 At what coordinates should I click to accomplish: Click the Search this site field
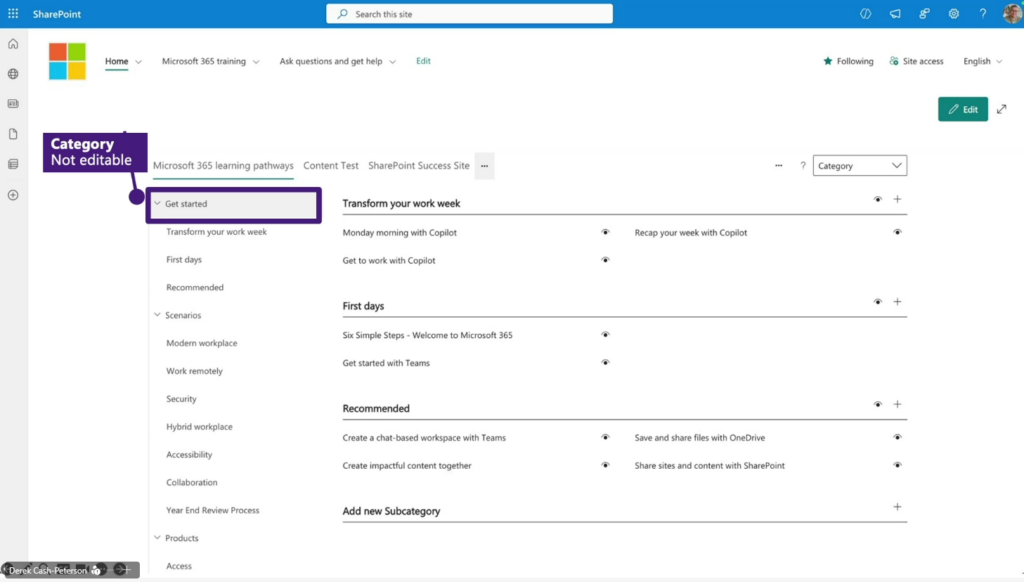(x=469, y=14)
